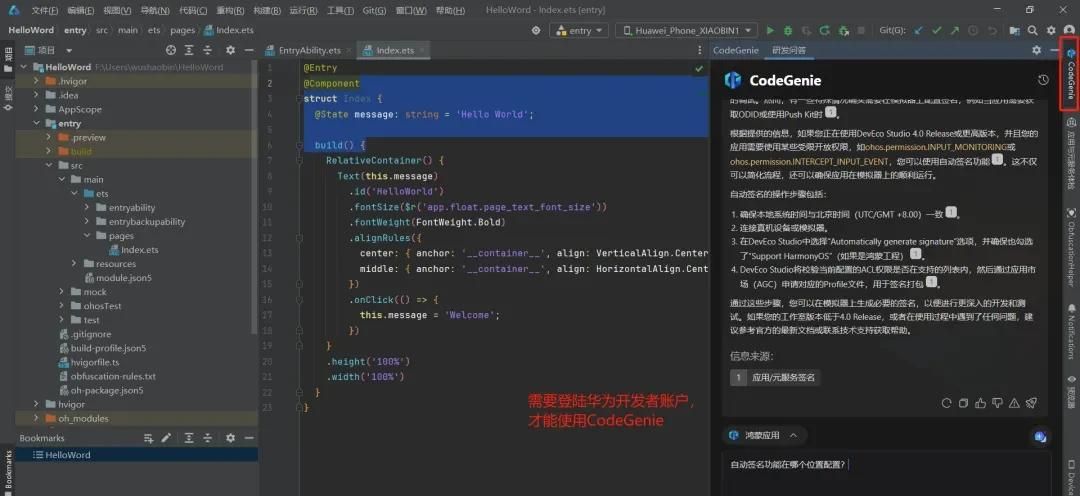Open CodeGenie chat history clock icon

[x=1043, y=80]
